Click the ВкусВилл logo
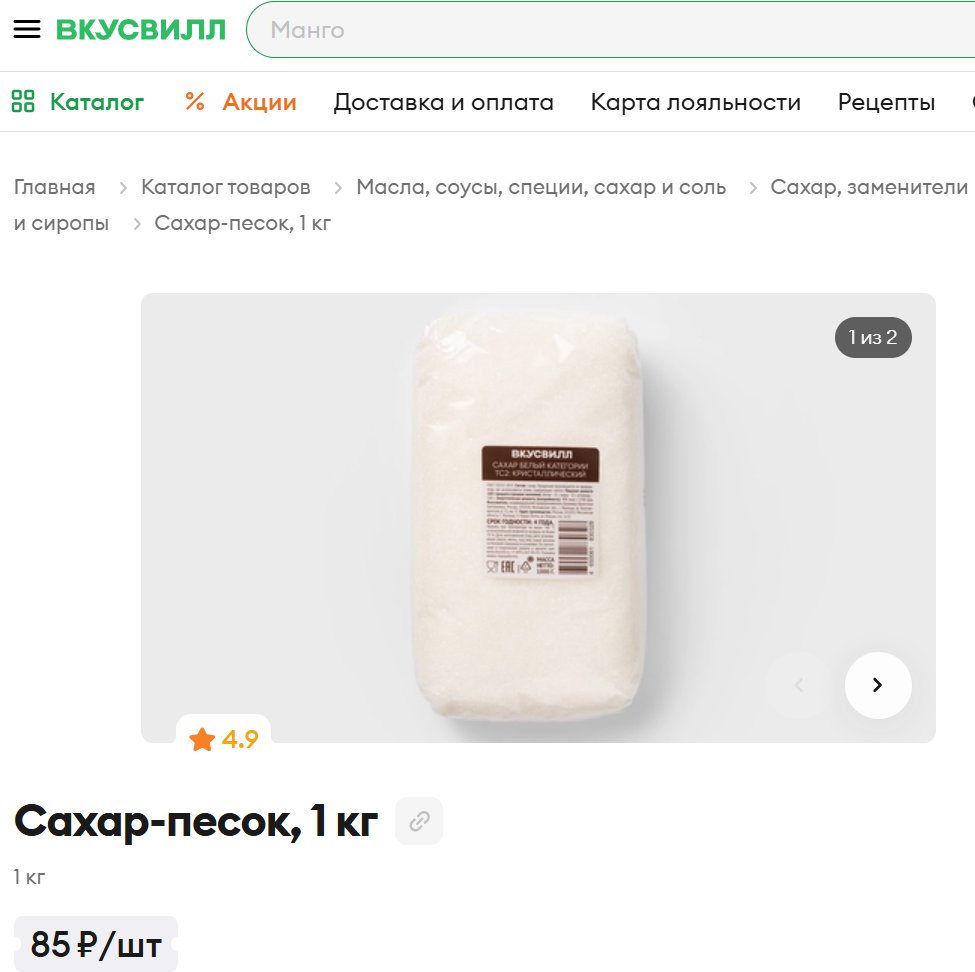The width and height of the screenshot is (975, 972). click(141, 30)
